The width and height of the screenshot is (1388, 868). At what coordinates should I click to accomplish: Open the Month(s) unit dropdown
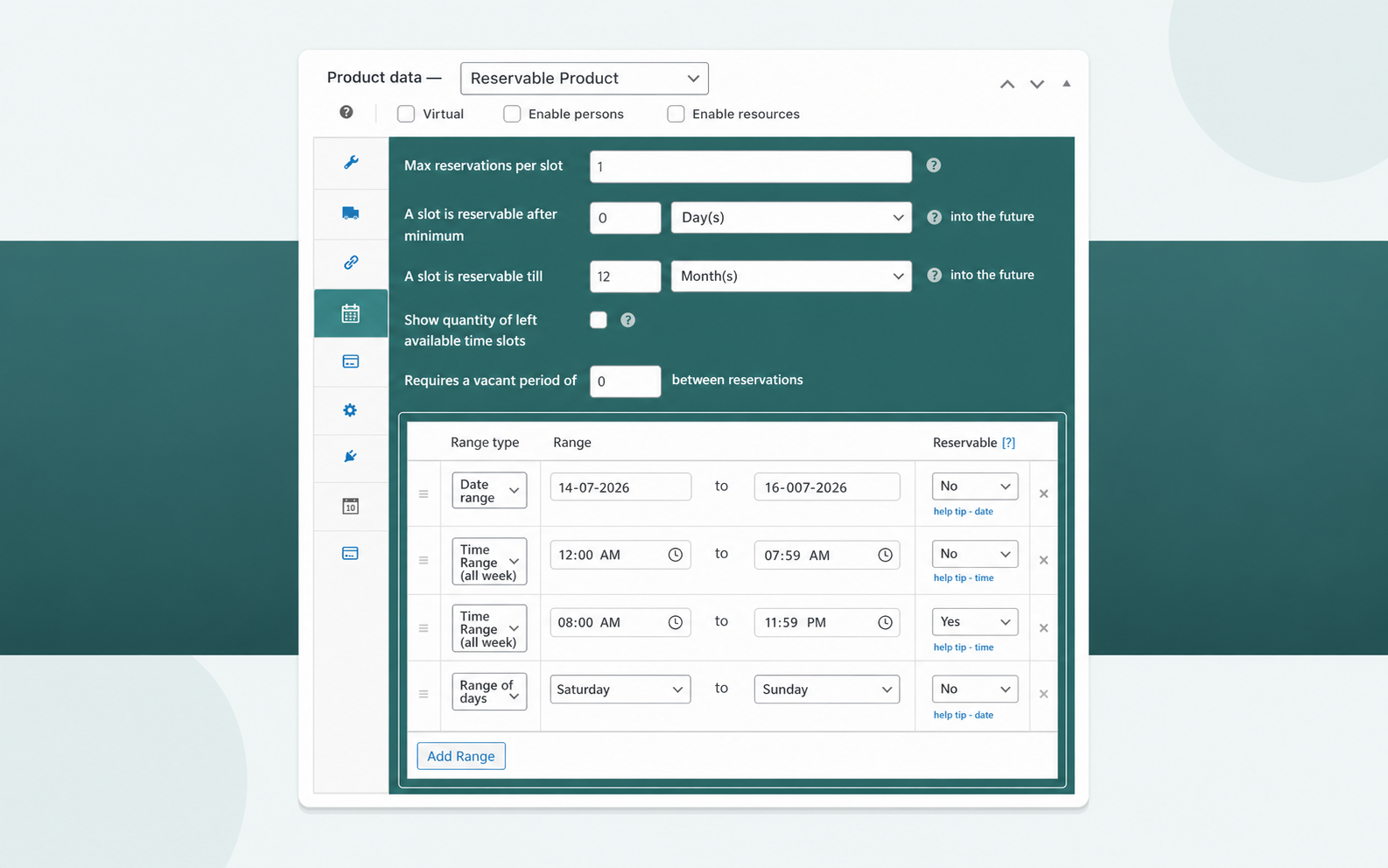[791, 276]
